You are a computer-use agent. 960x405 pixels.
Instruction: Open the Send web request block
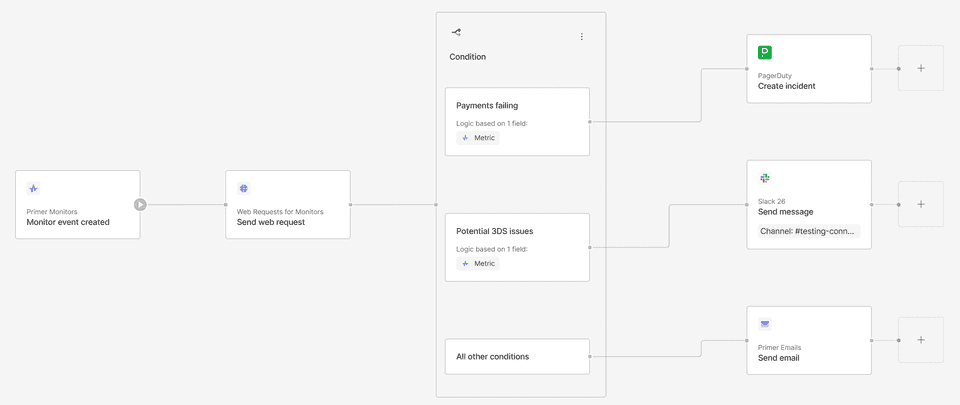[x=288, y=204]
